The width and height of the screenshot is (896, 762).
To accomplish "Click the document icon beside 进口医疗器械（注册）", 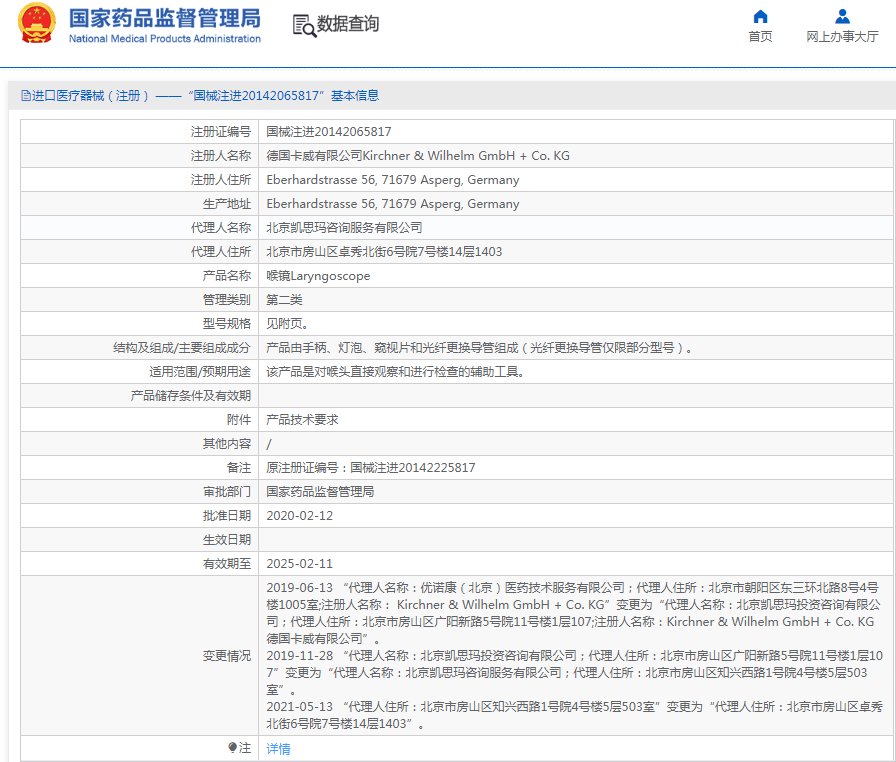I will click(x=26, y=95).
